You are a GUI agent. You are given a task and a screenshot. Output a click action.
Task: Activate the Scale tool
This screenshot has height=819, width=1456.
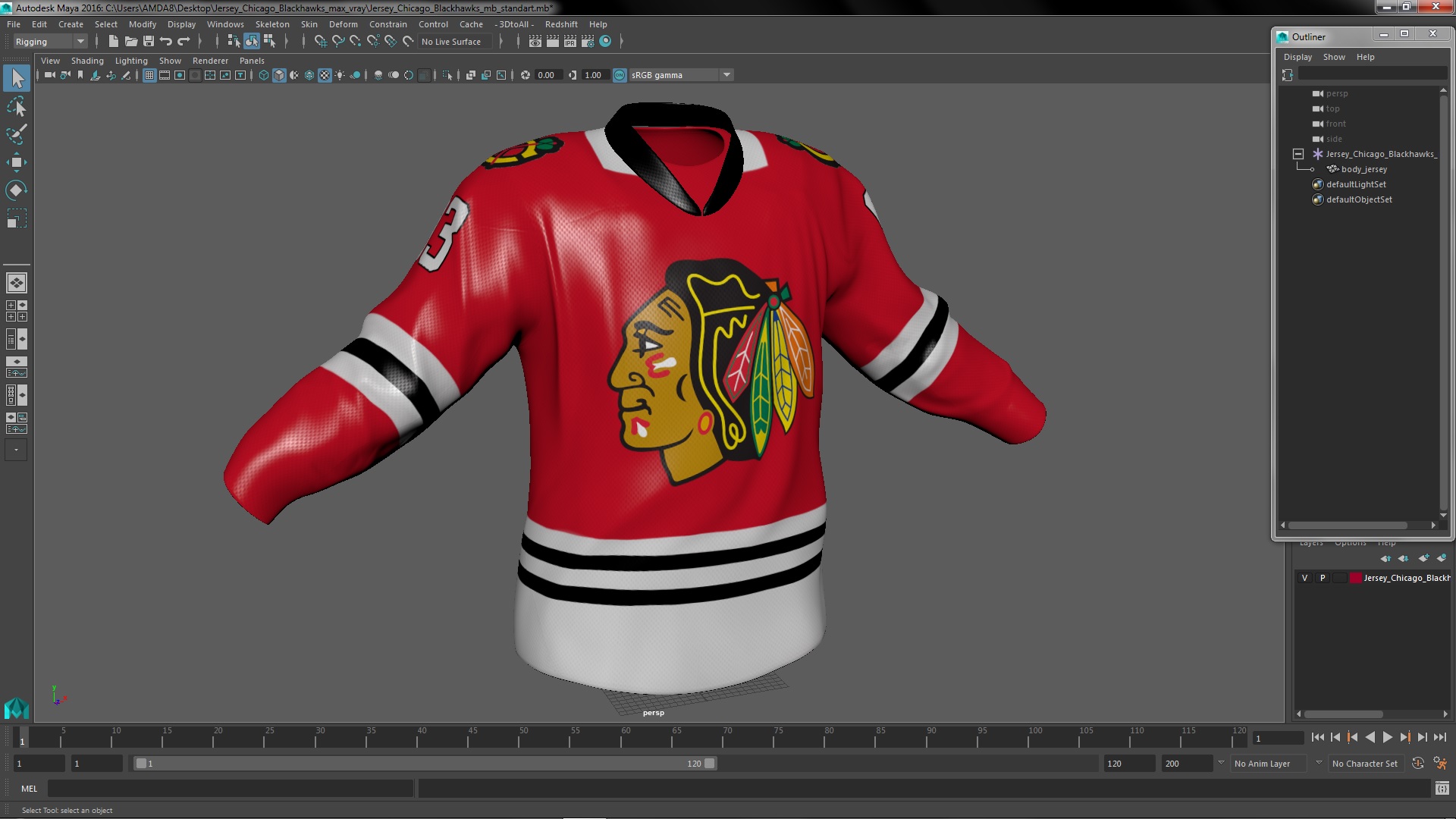pos(17,218)
